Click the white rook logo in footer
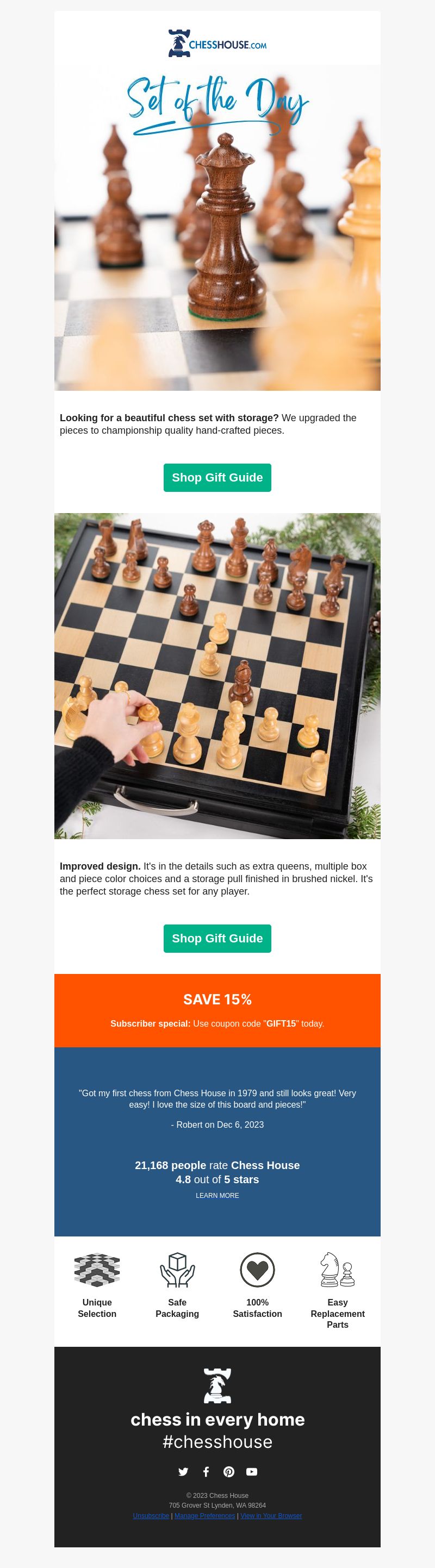 tap(217, 1385)
